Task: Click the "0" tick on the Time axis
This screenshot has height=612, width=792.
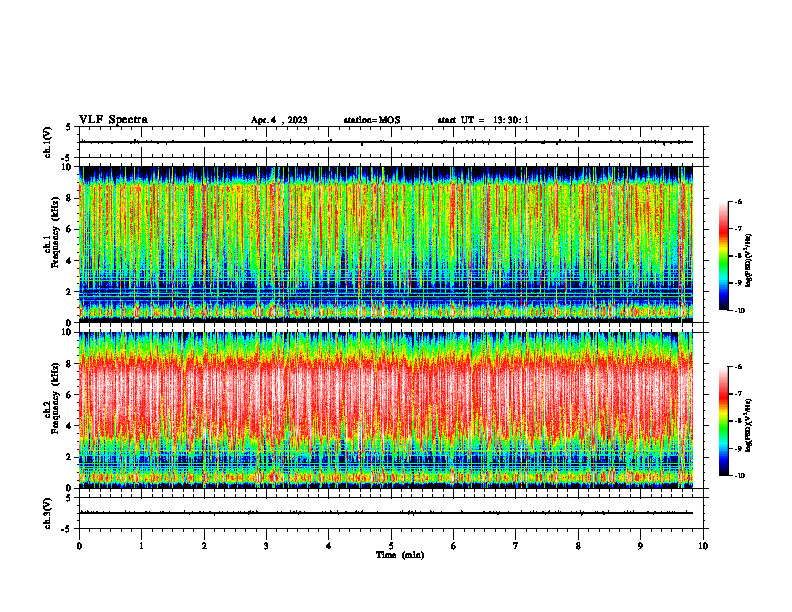Action: (x=79, y=546)
